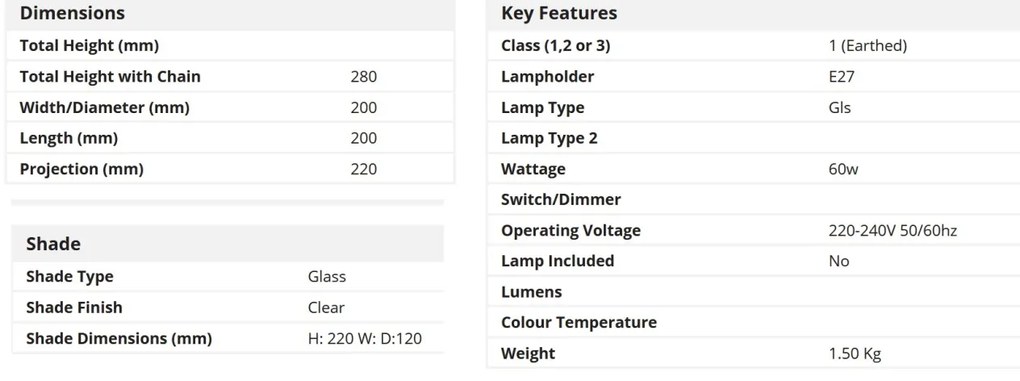Viewport: 1020px width, 381px height.
Task: Click the Operating Voltage value
Action: click(x=892, y=230)
